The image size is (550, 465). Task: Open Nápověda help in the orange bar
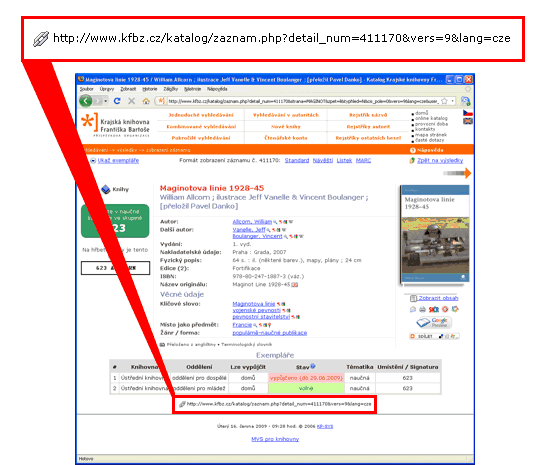click(427, 150)
